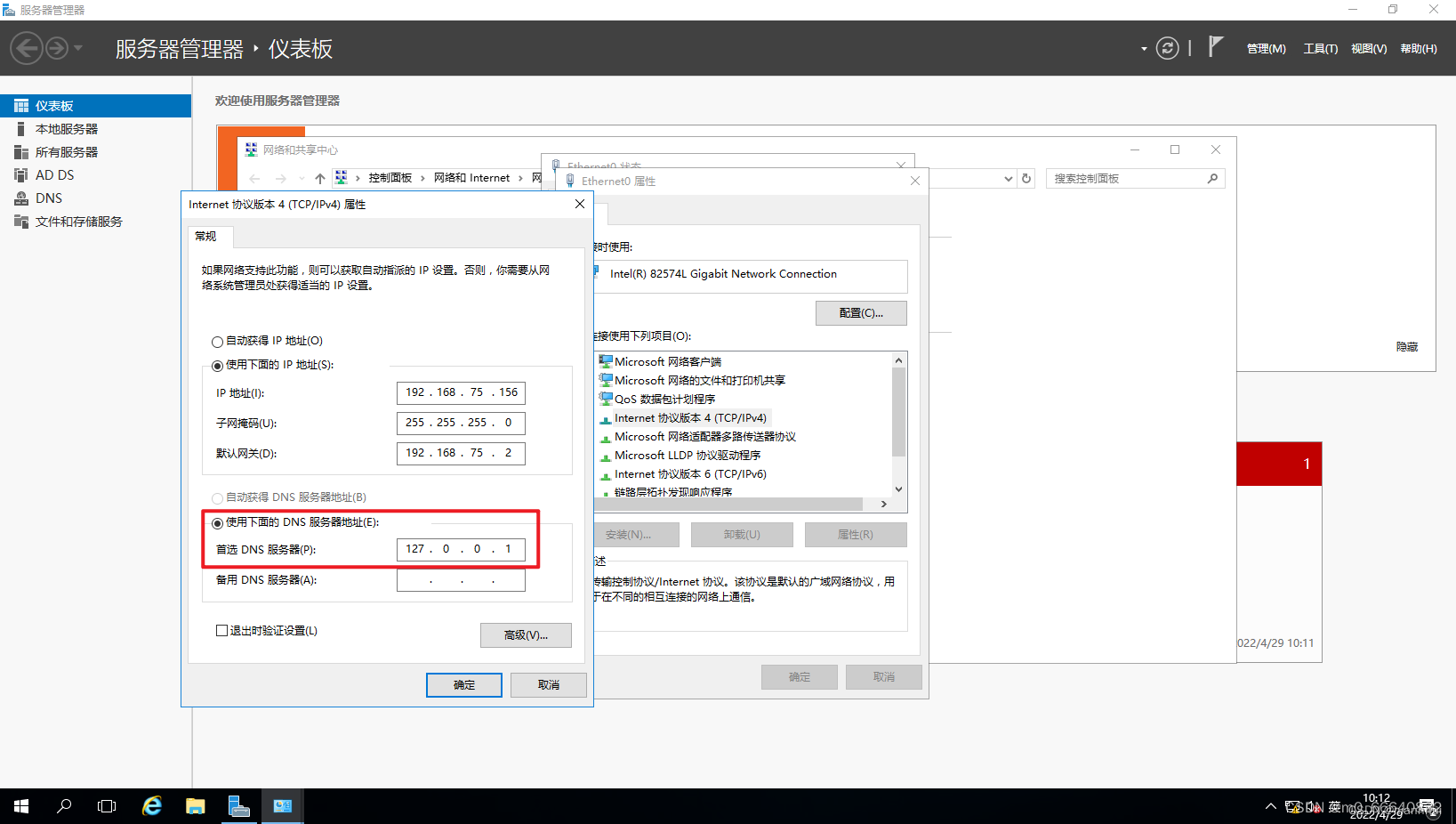Viewport: 1456px width, 824px height.
Task: Click the protocol list scroll up arrow
Action: (898, 360)
